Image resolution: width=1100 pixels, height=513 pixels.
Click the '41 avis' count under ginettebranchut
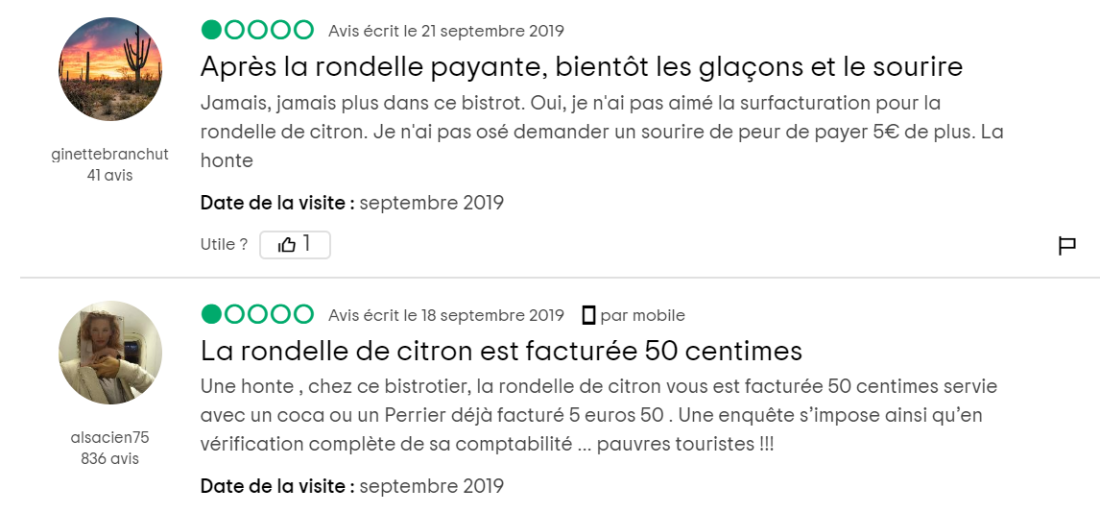pos(110,175)
